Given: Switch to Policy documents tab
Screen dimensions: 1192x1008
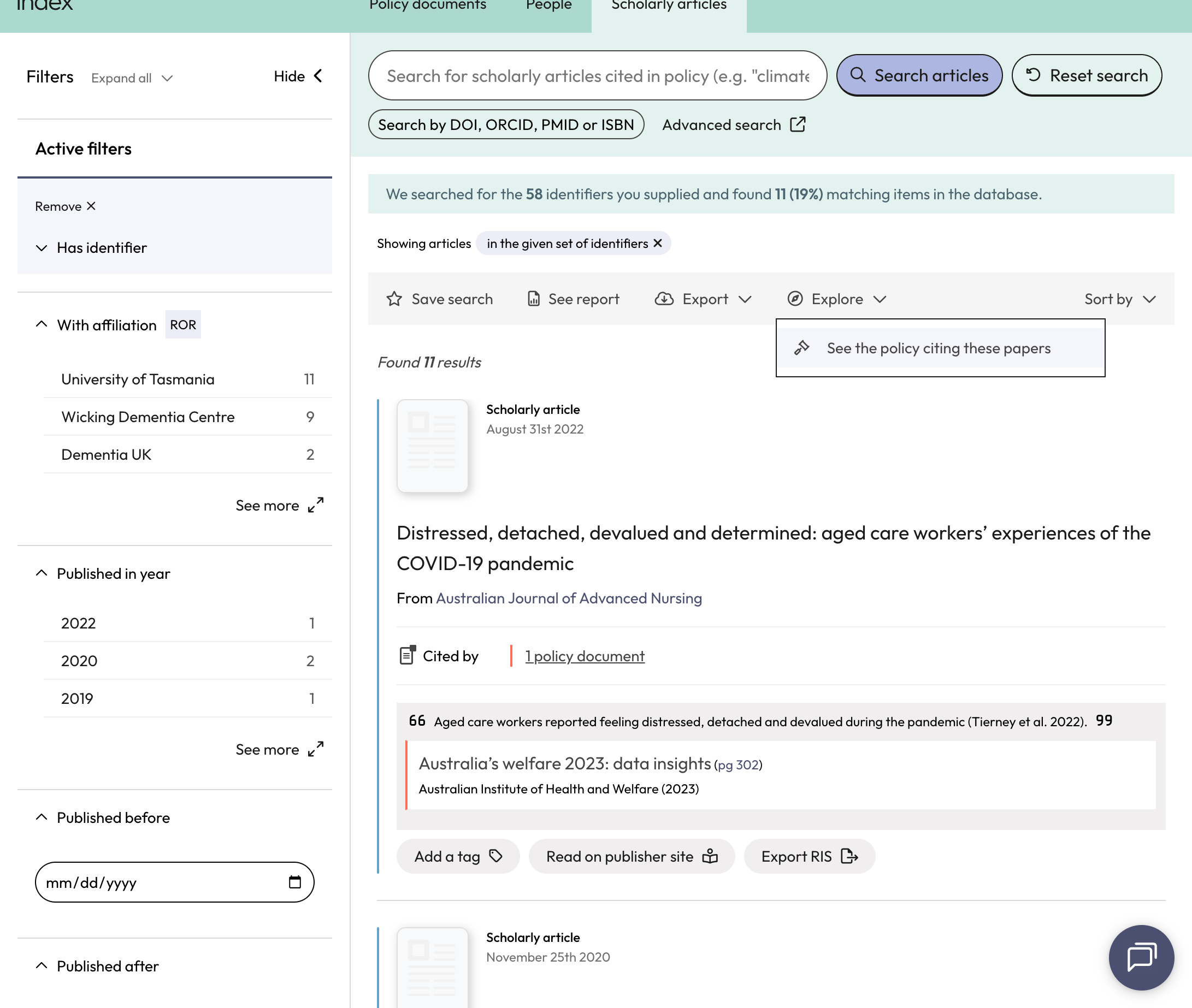Looking at the screenshot, I should pos(428,5).
